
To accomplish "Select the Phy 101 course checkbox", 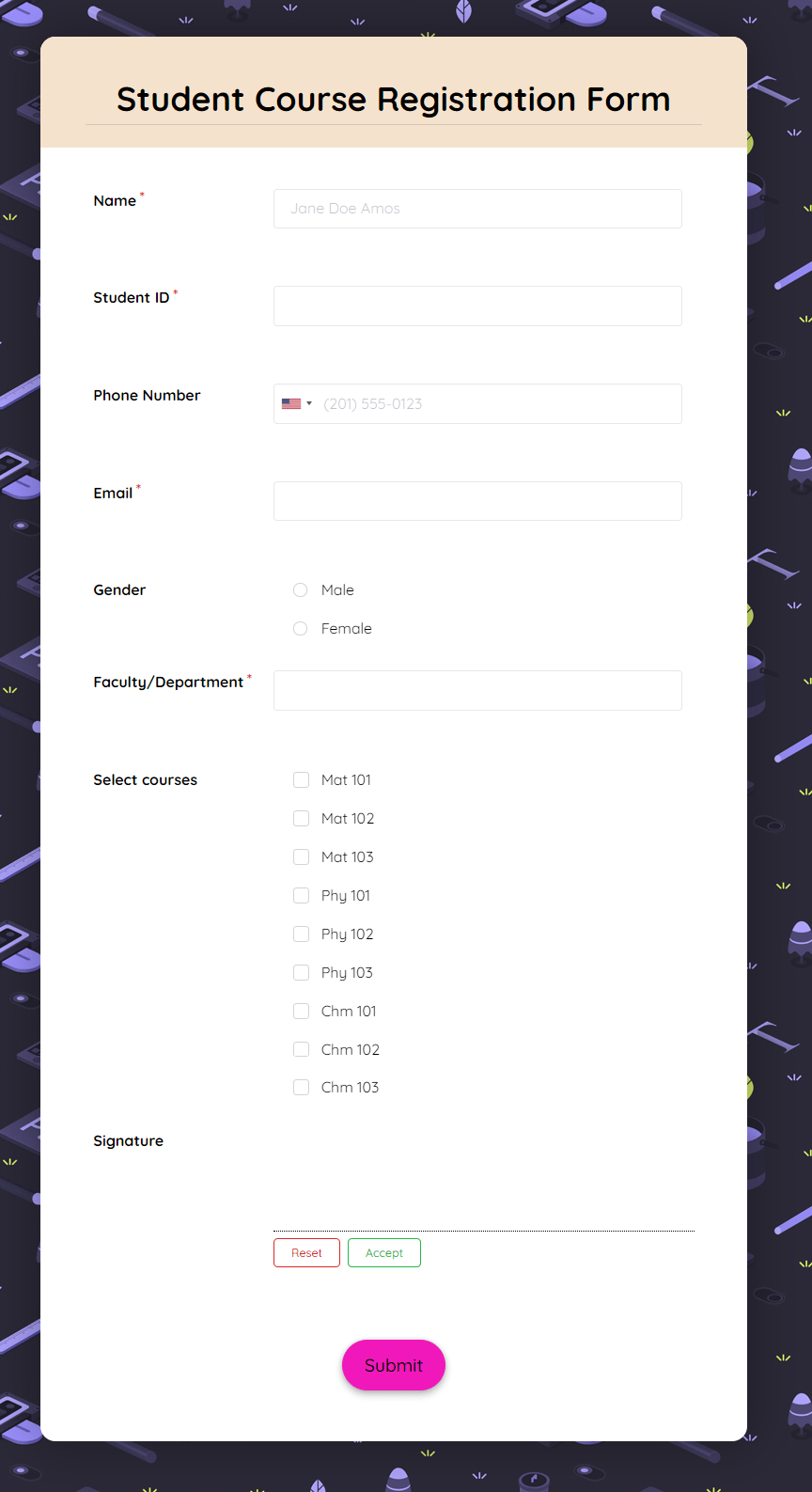I will [x=301, y=896].
